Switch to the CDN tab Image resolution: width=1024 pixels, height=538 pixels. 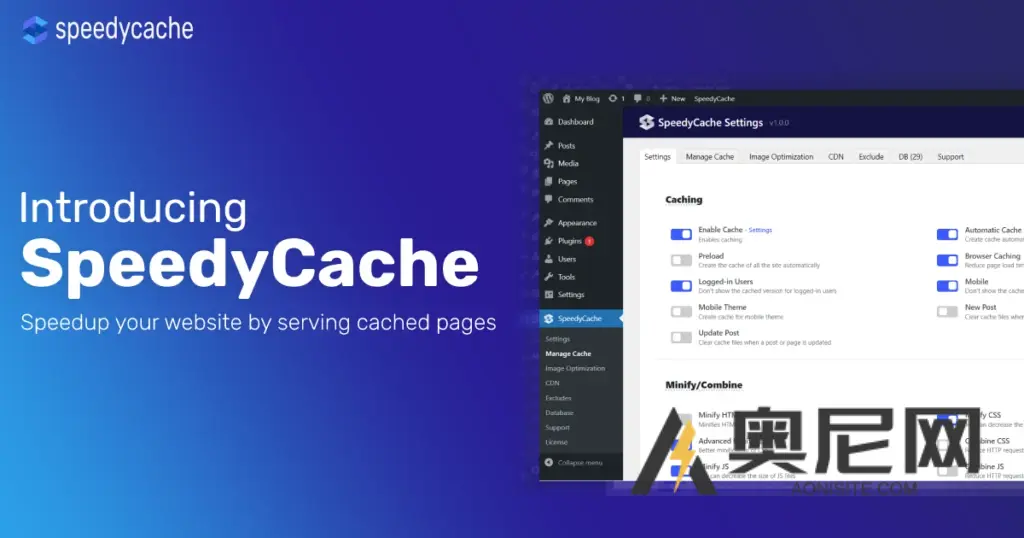pos(836,157)
